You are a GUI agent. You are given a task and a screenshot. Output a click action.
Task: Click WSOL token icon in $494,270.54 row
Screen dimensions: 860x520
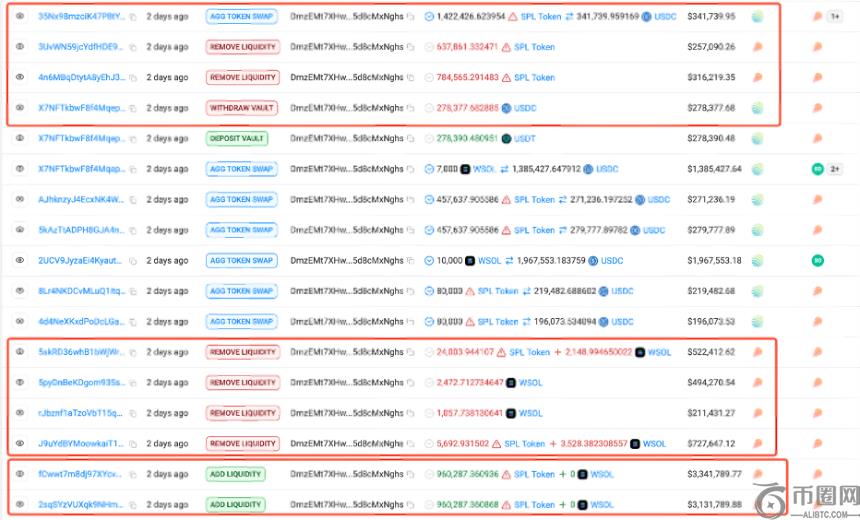coord(510,382)
